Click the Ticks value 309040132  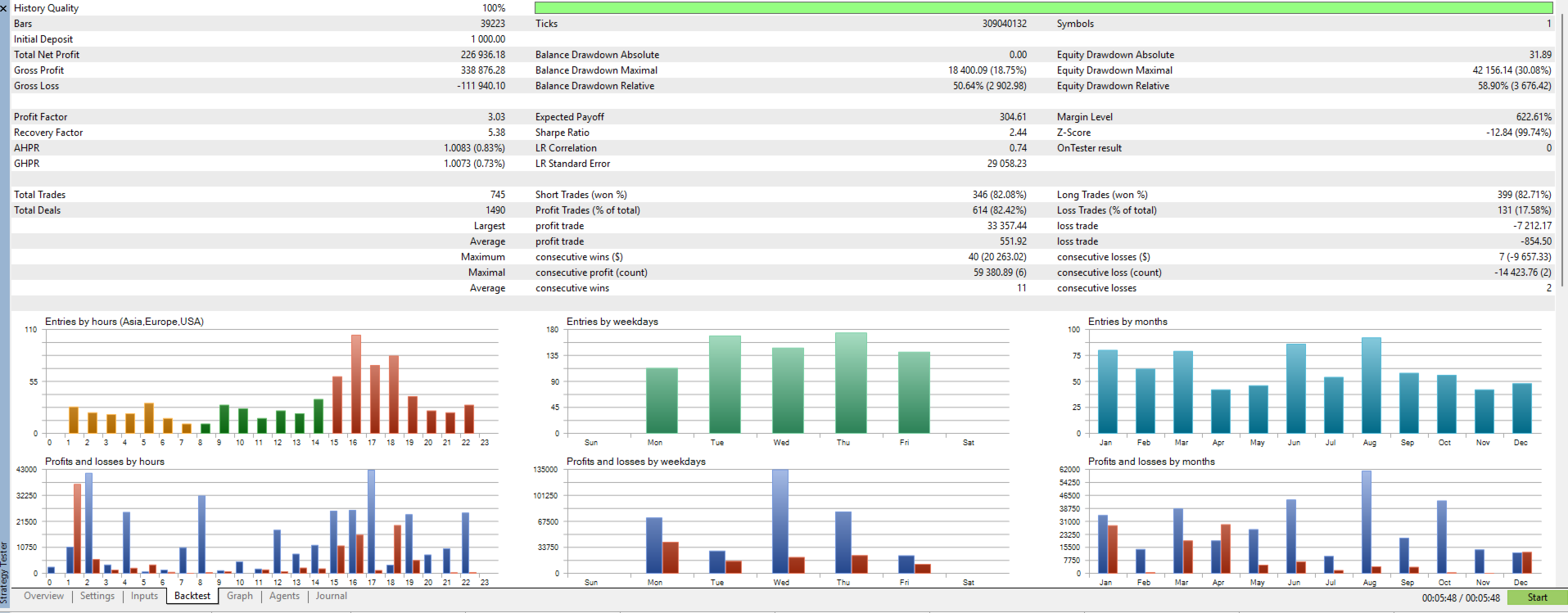pos(1005,24)
